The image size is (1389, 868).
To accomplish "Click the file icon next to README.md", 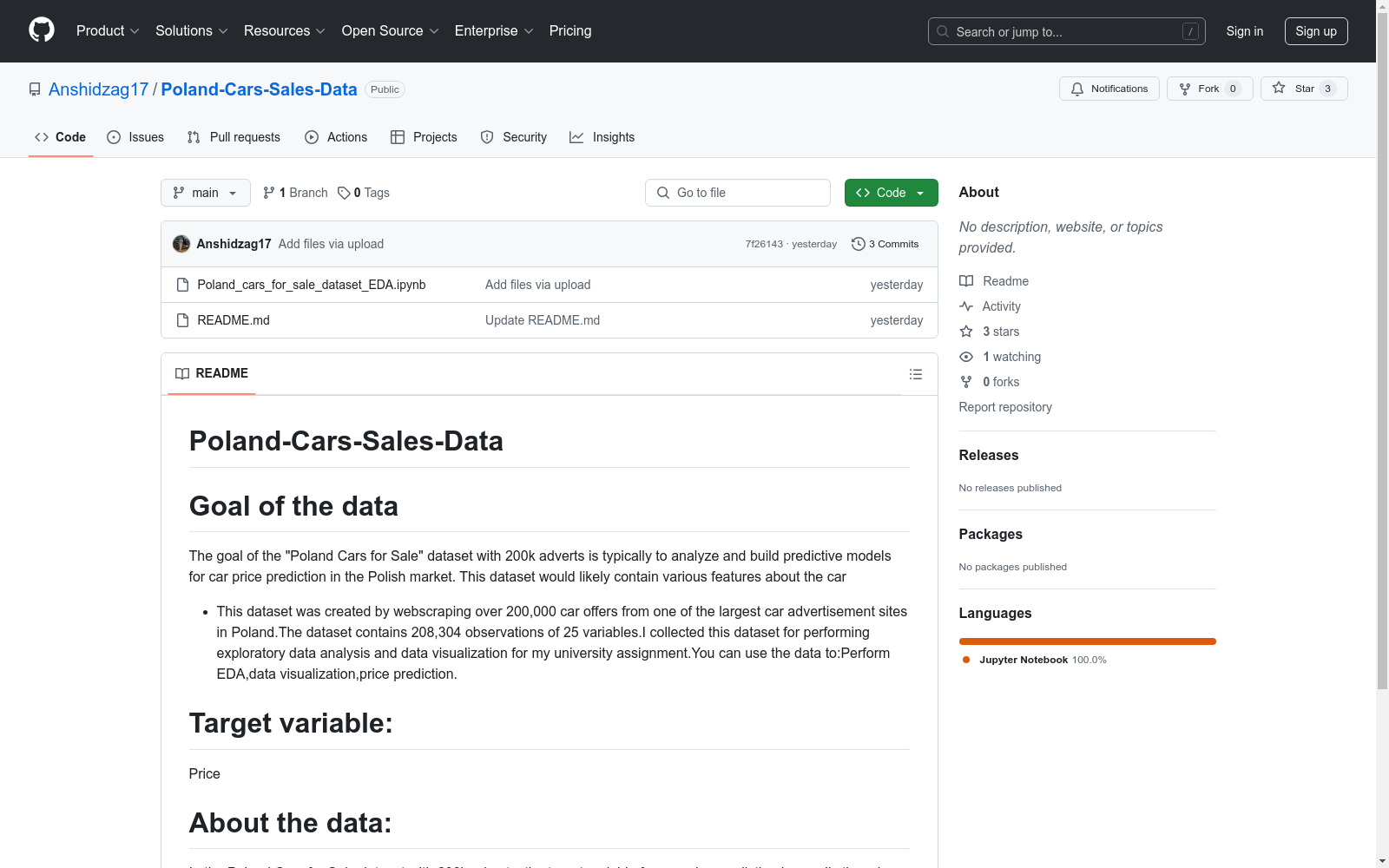I will click(x=182, y=320).
